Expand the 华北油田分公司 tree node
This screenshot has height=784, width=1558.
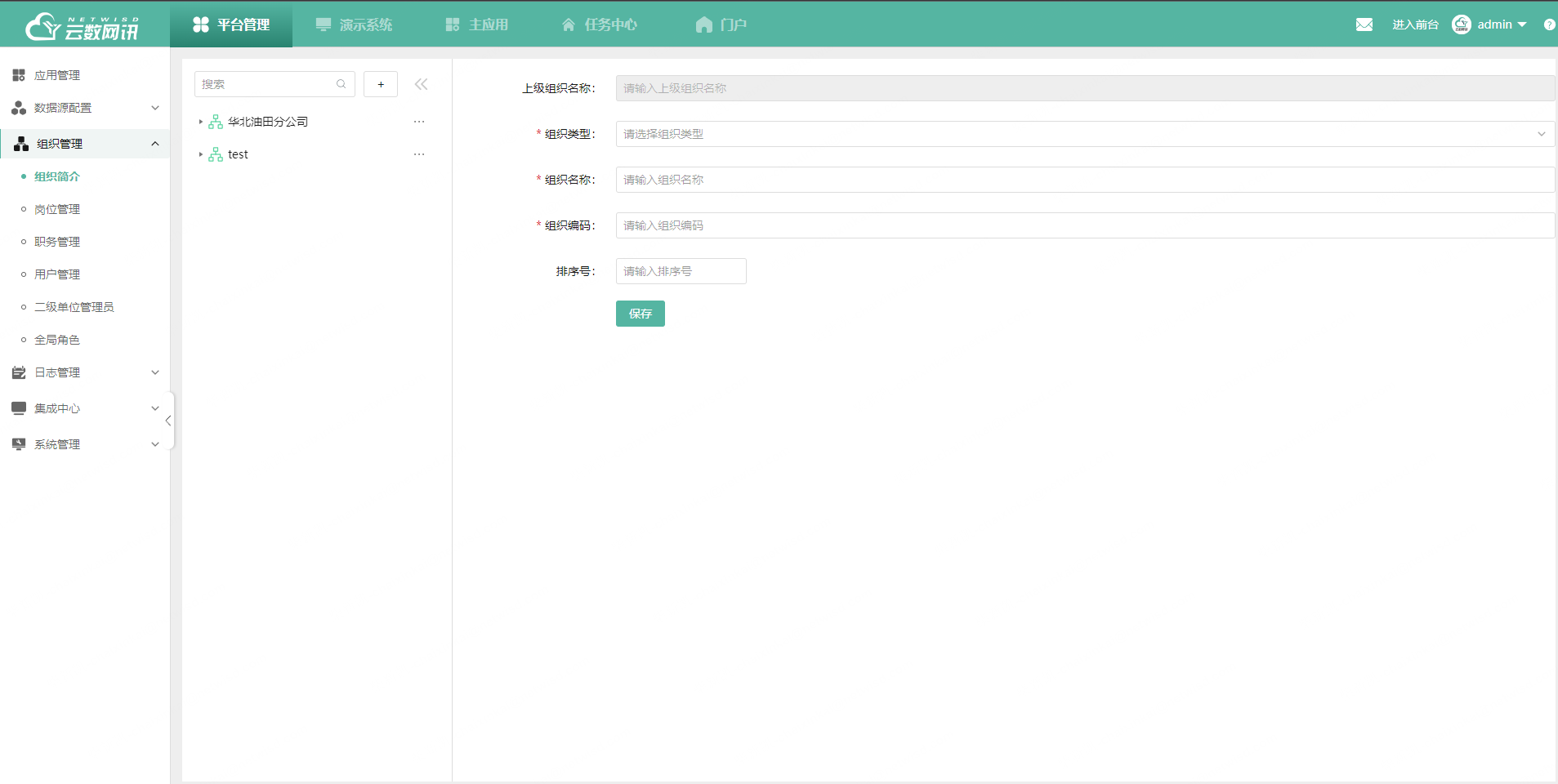[x=201, y=121]
